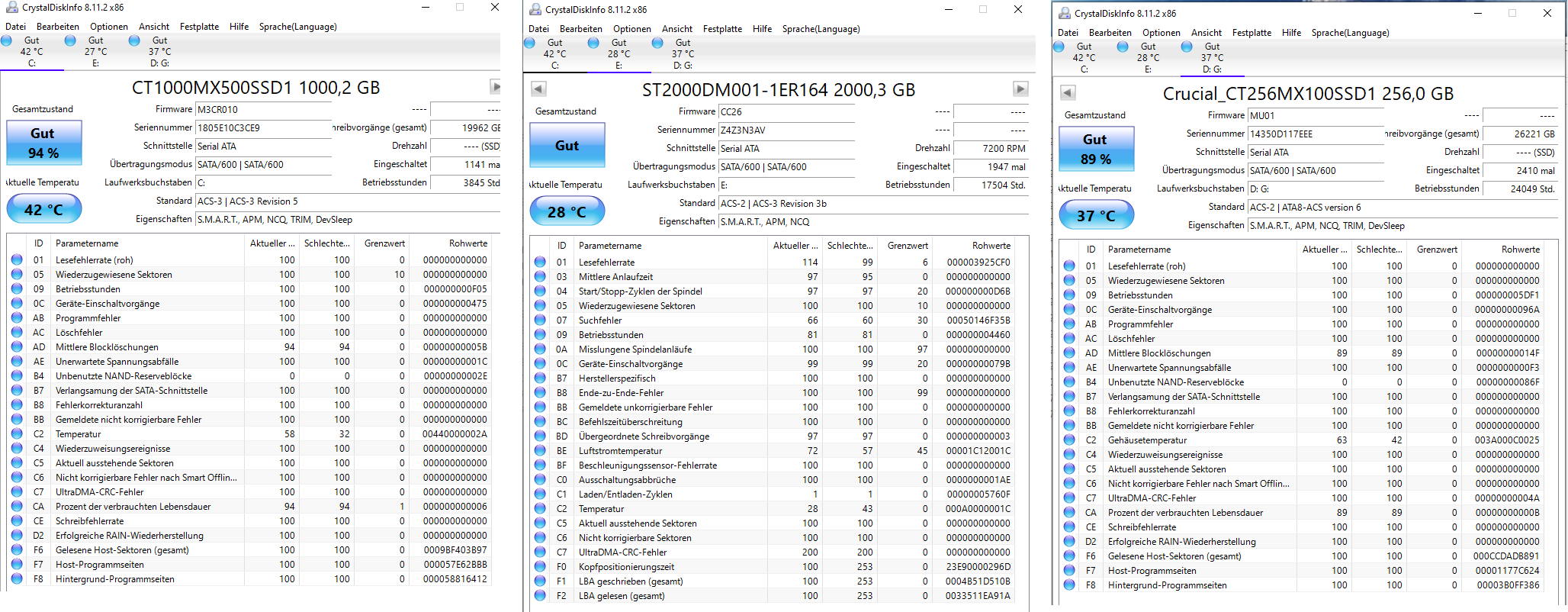Select Ende-zu-Ende-Fehler row text
Screen dimensions: 1568x612
tap(621, 392)
